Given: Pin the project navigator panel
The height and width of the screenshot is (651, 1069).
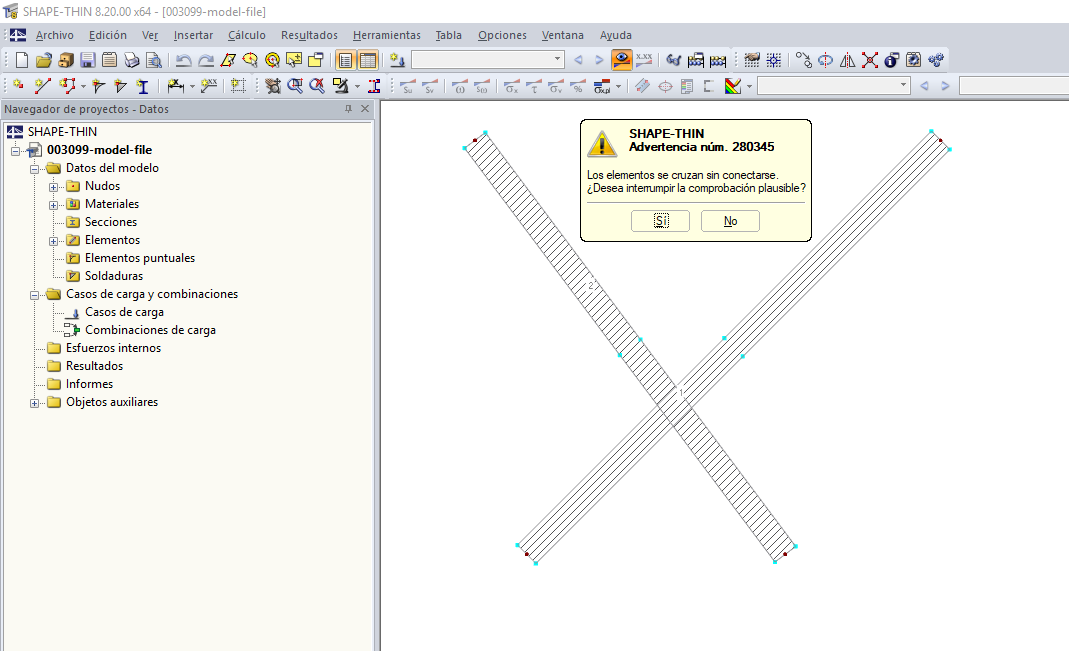Looking at the screenshot, I should (348, 109).
